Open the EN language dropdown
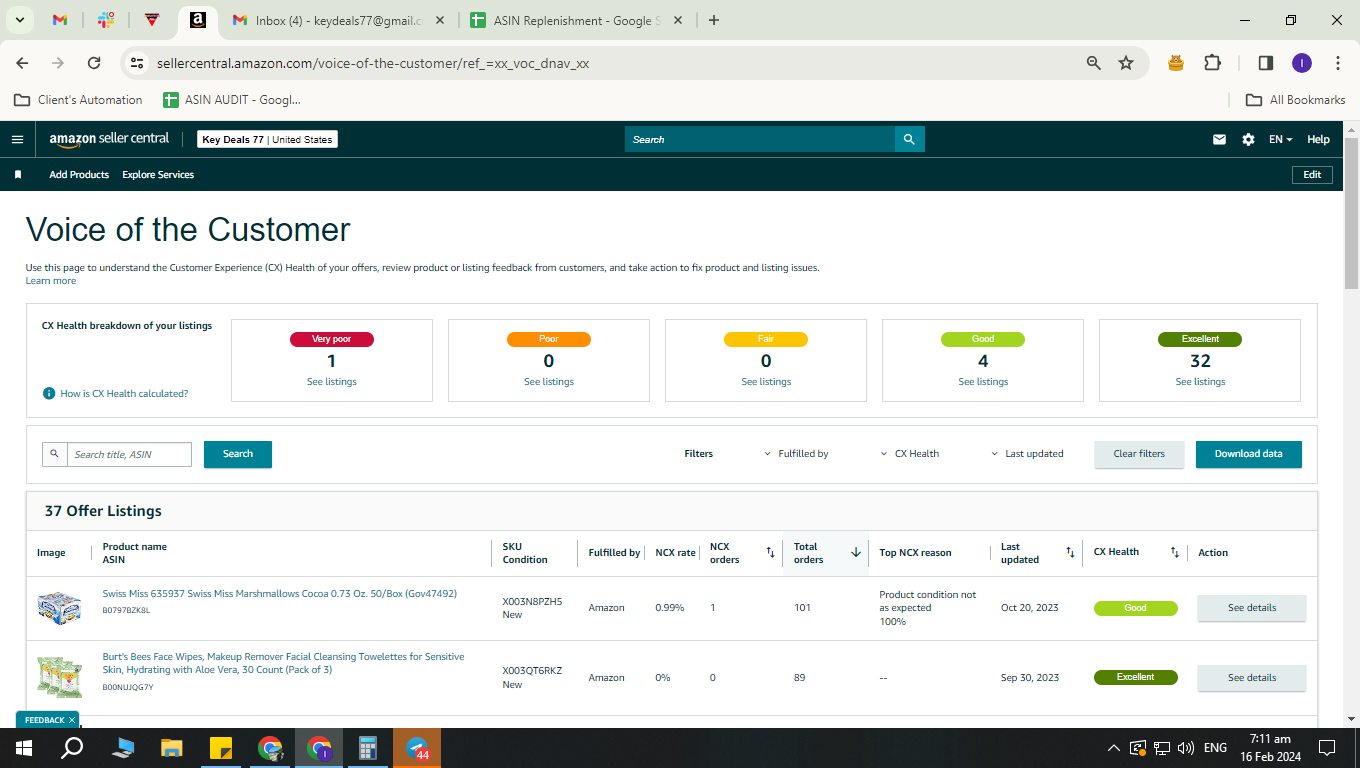Image resolution: width=1360 pixels, height=768 pixels. (1280, 140)
